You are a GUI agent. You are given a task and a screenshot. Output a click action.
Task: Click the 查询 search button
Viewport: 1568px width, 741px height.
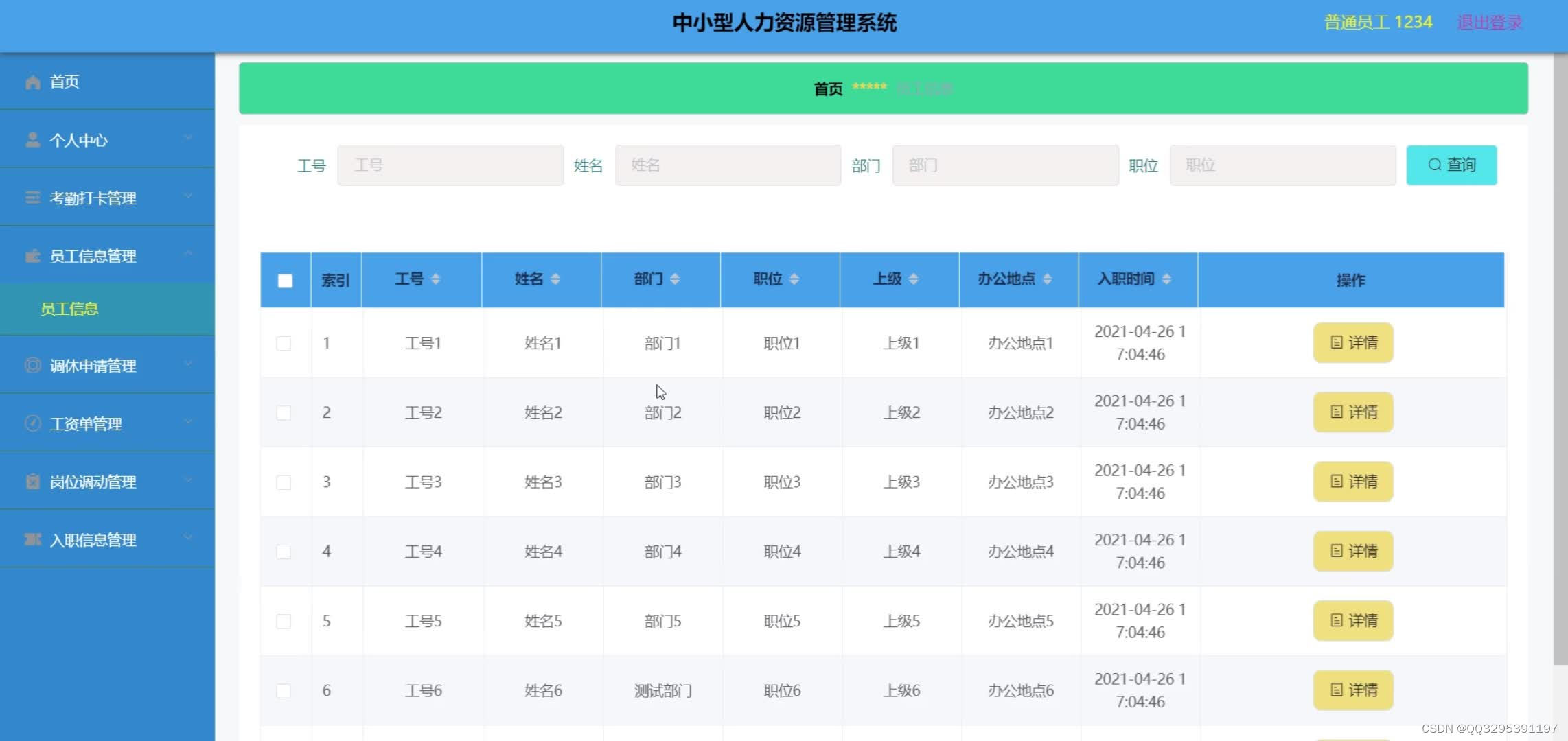click(x=1451, y=165)
